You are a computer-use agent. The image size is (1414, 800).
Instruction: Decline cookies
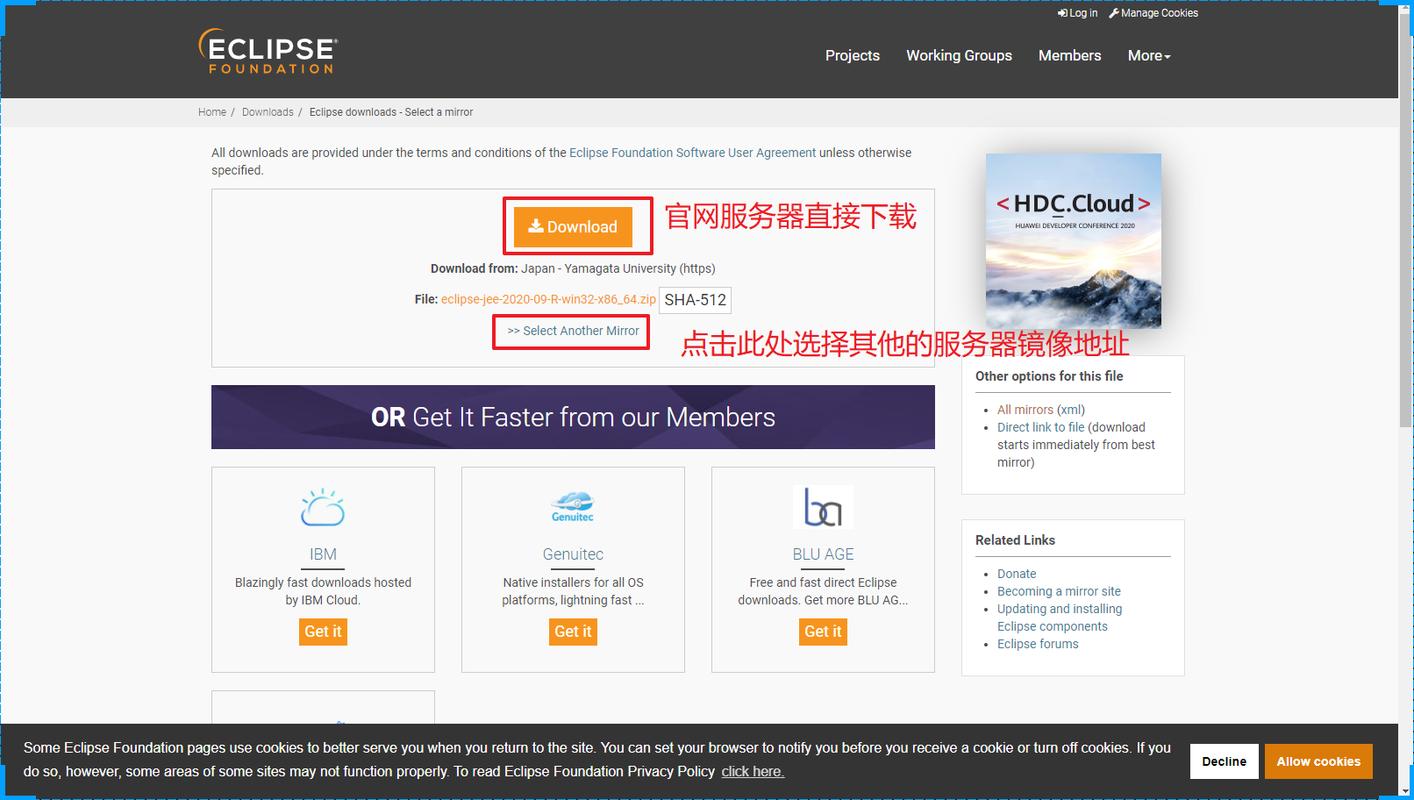pos(1224,761)
